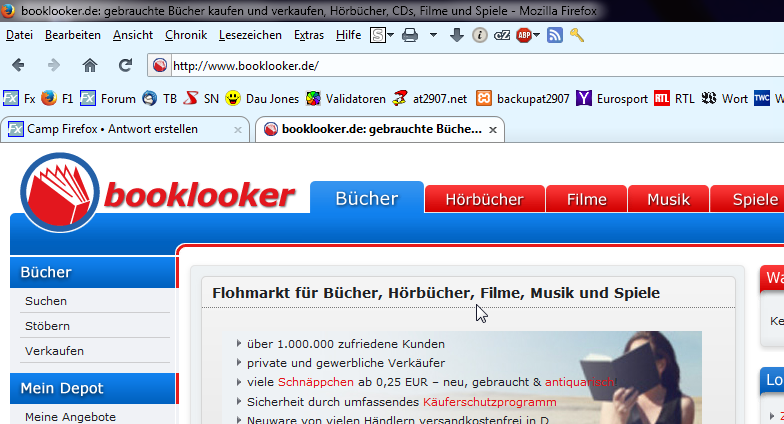The height and width of the screenshot is (424, 784).
Task: Open the Eurosport bookmark
Action: [x=612, y=98]
